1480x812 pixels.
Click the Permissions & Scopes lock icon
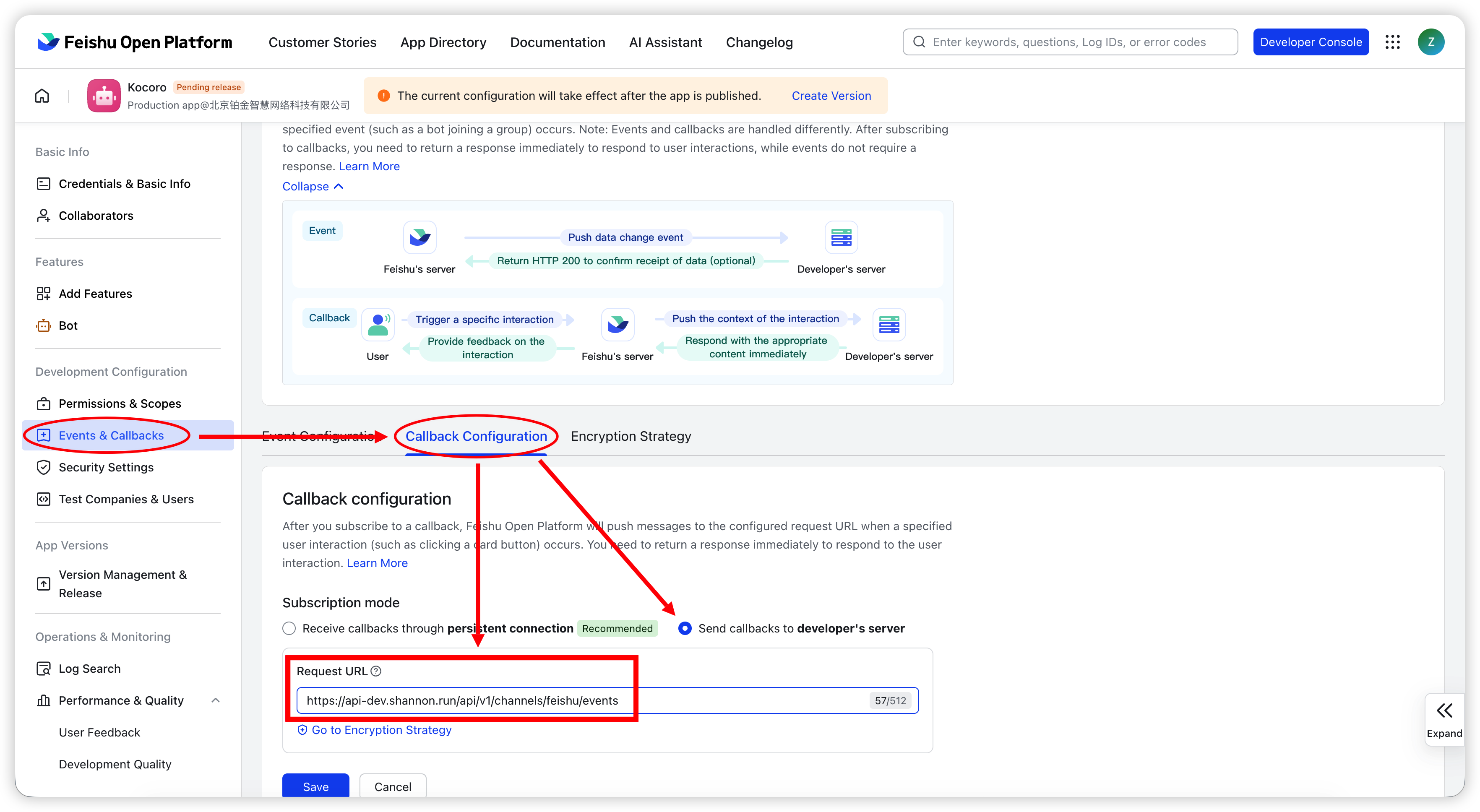click(x=44, y=404)
